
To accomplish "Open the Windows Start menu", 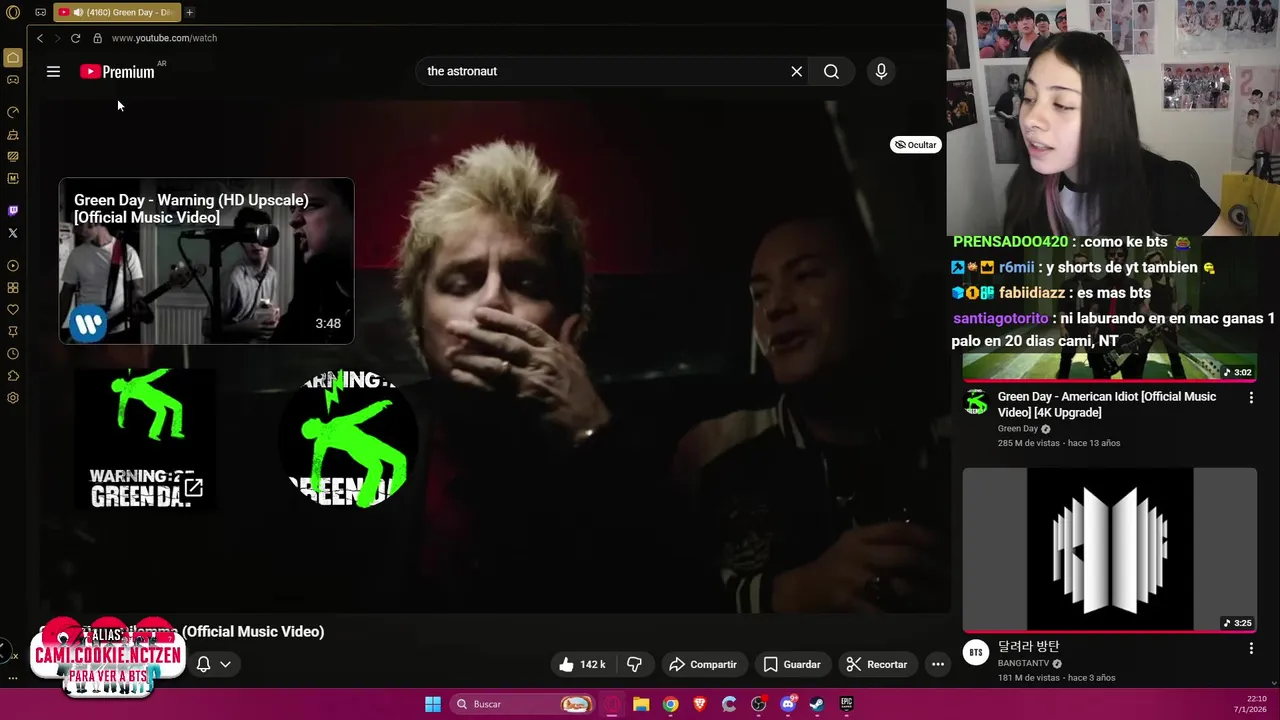I will 433,704.
